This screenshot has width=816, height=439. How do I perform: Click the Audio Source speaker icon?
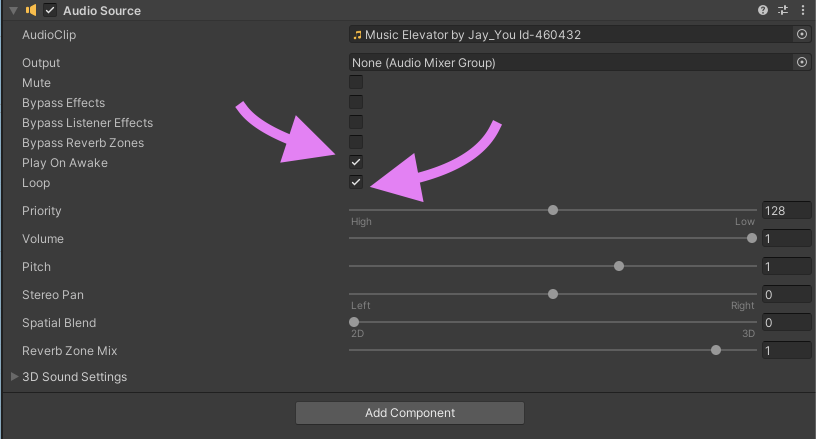coord(30,10)
